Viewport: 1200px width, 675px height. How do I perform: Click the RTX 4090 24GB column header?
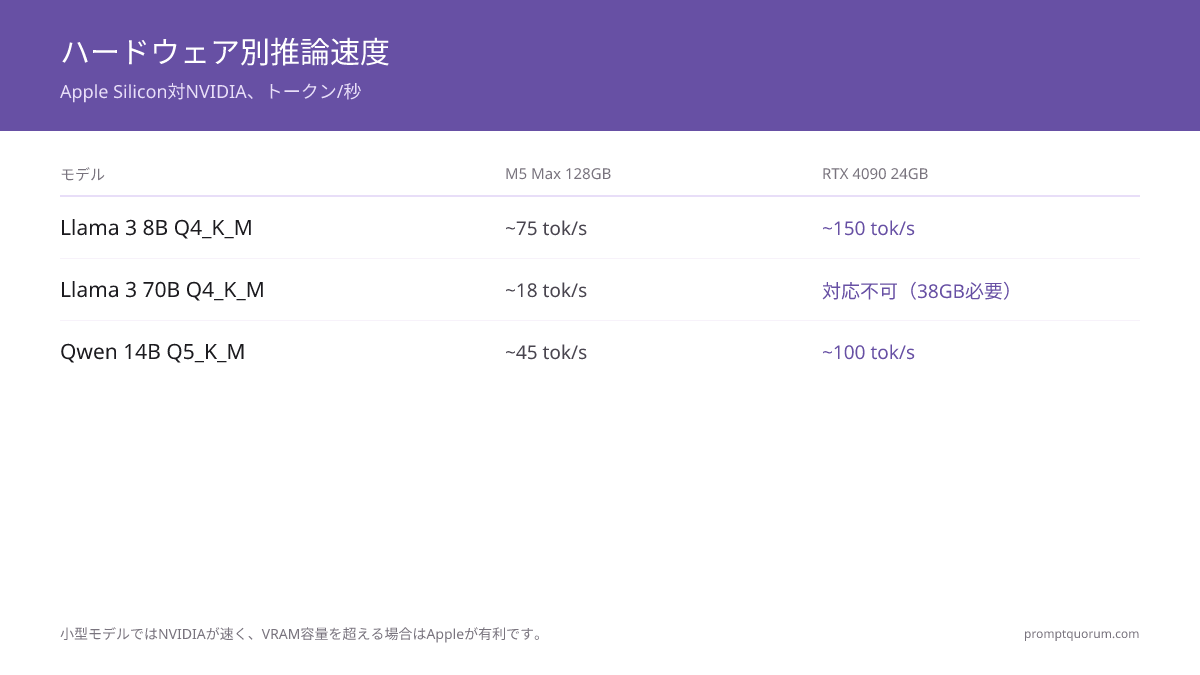pyautogui.click(x=875, y=174)
